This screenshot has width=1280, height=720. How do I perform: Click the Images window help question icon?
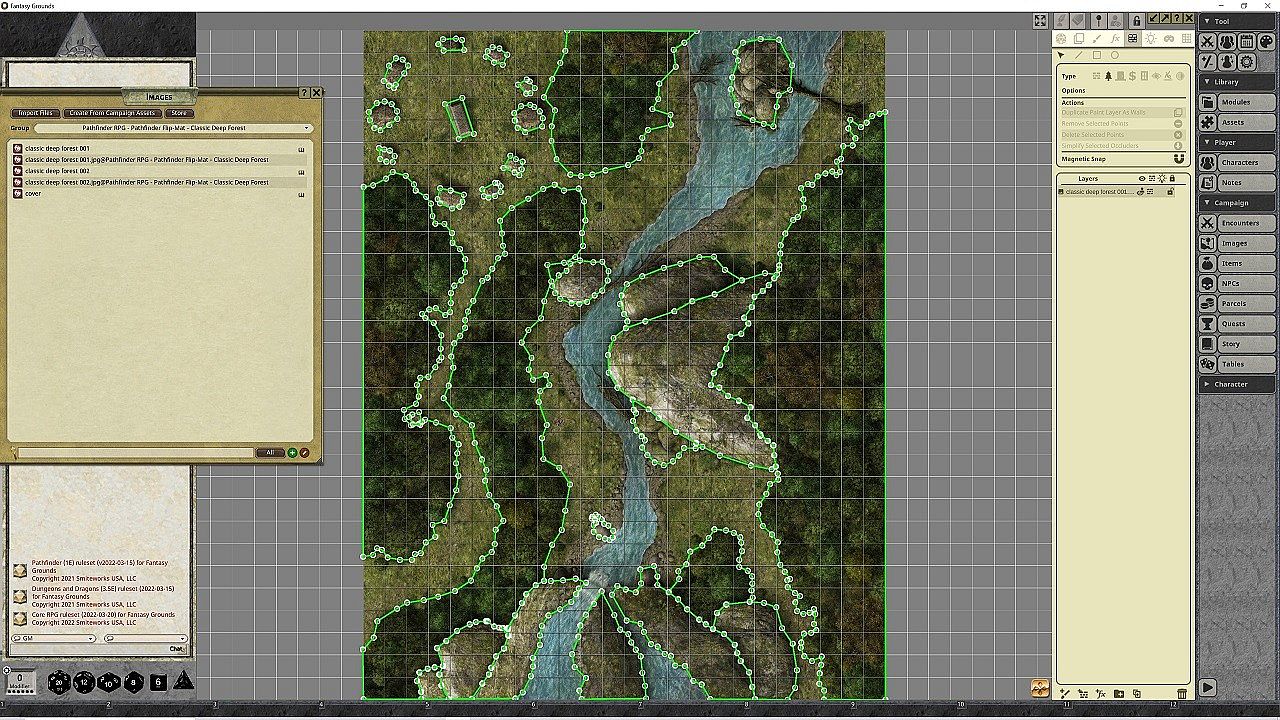pyautogui.click(x=304, y=93)
